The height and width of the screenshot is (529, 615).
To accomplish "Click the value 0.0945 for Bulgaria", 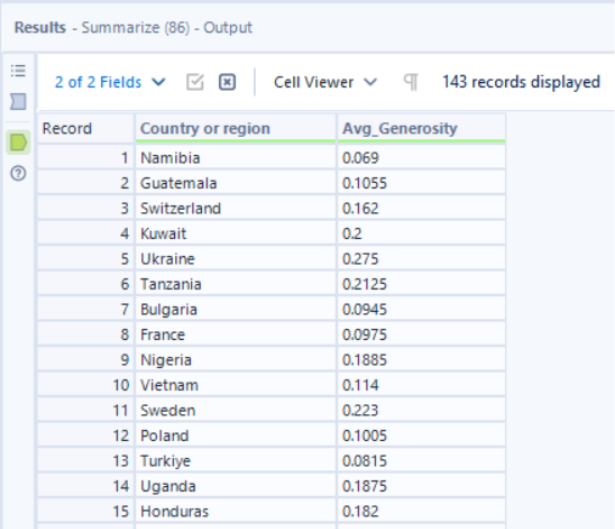I will [x=421, y=309].
